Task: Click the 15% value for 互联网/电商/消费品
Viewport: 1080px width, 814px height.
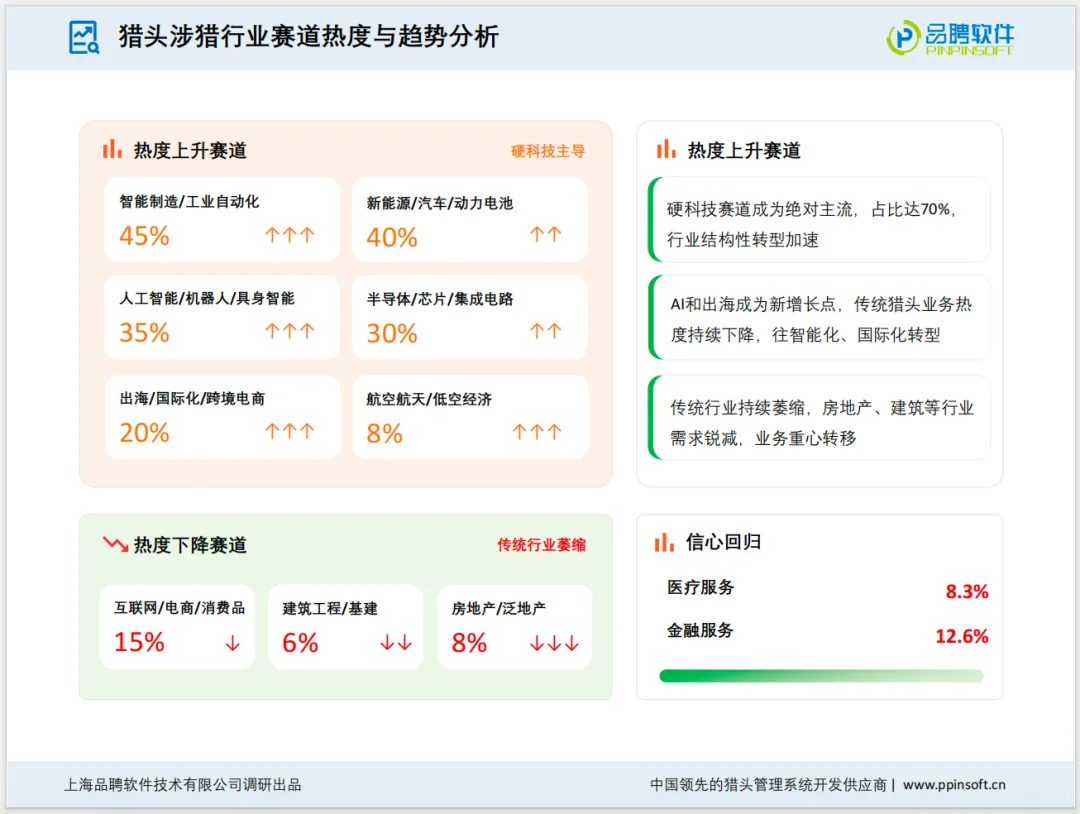Action: 139,642
